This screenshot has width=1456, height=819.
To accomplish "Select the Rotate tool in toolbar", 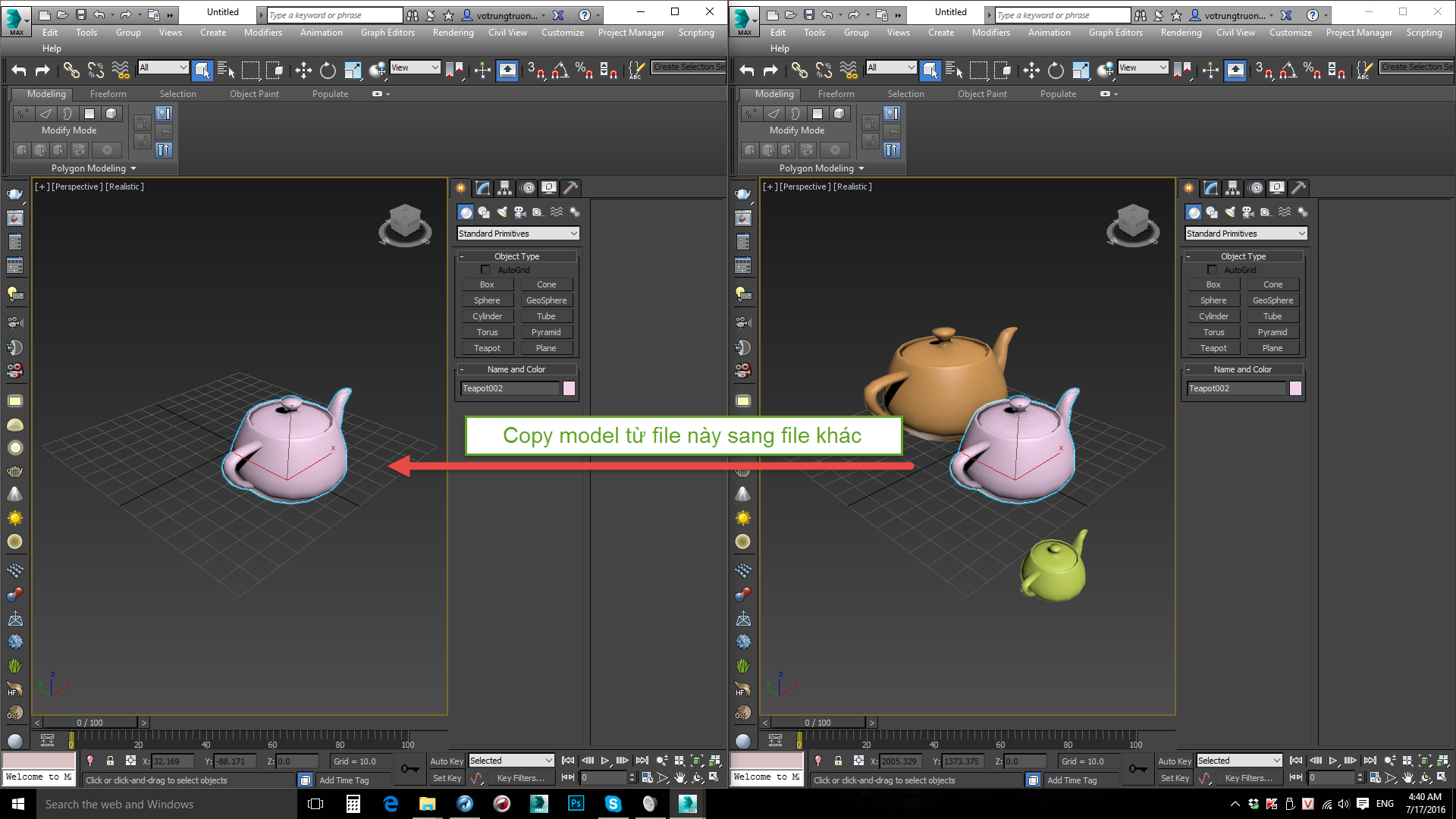I will coord(327,68).
